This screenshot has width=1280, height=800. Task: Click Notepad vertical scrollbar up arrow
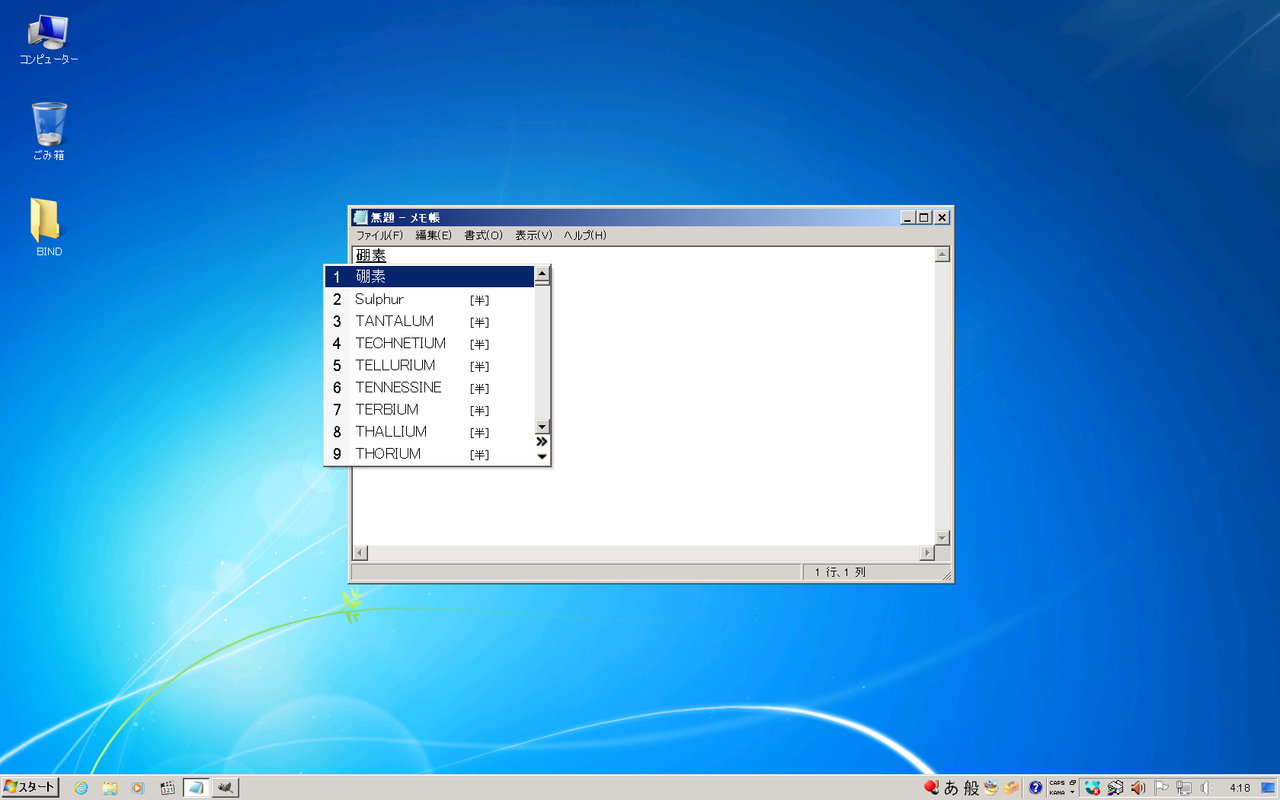[941, 255]
